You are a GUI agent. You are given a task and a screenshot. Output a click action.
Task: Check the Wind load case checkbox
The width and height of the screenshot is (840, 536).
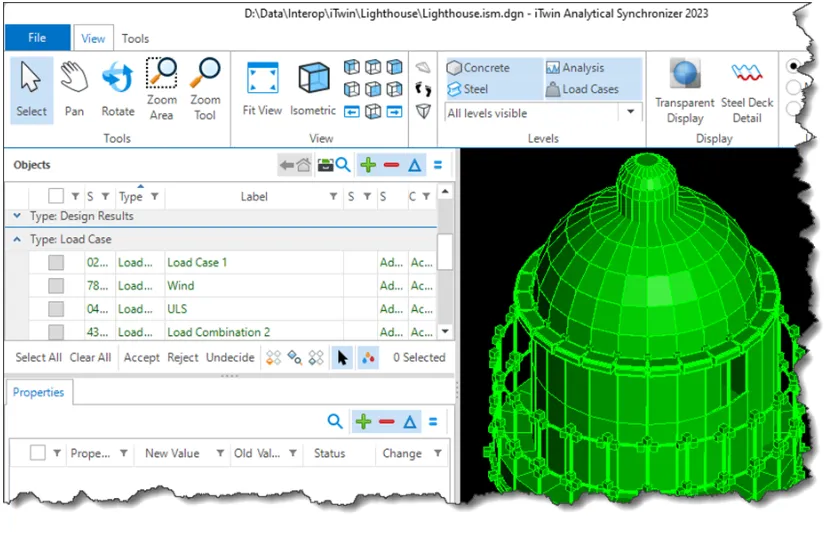point(56,286)
